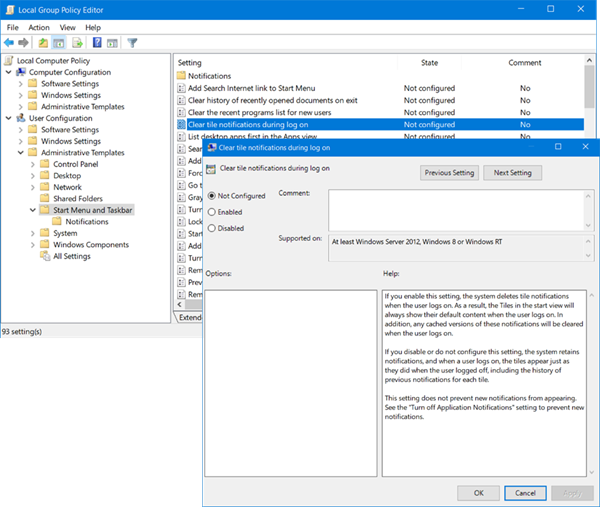Expand the Windows Components node
This screenshot has height=507, width=600.
click(33, 245)
